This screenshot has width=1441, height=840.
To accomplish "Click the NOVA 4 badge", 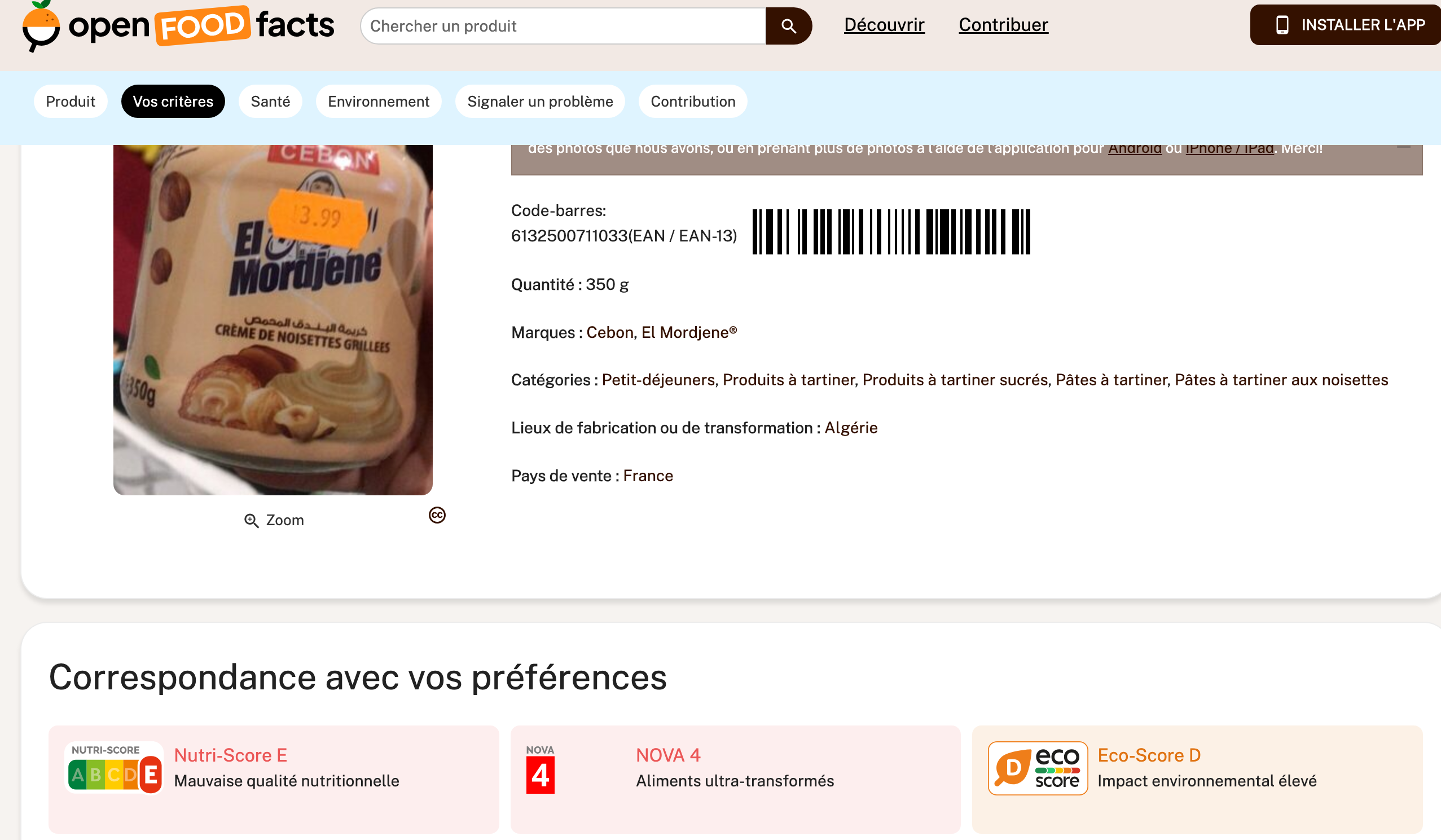I will 541,769.
